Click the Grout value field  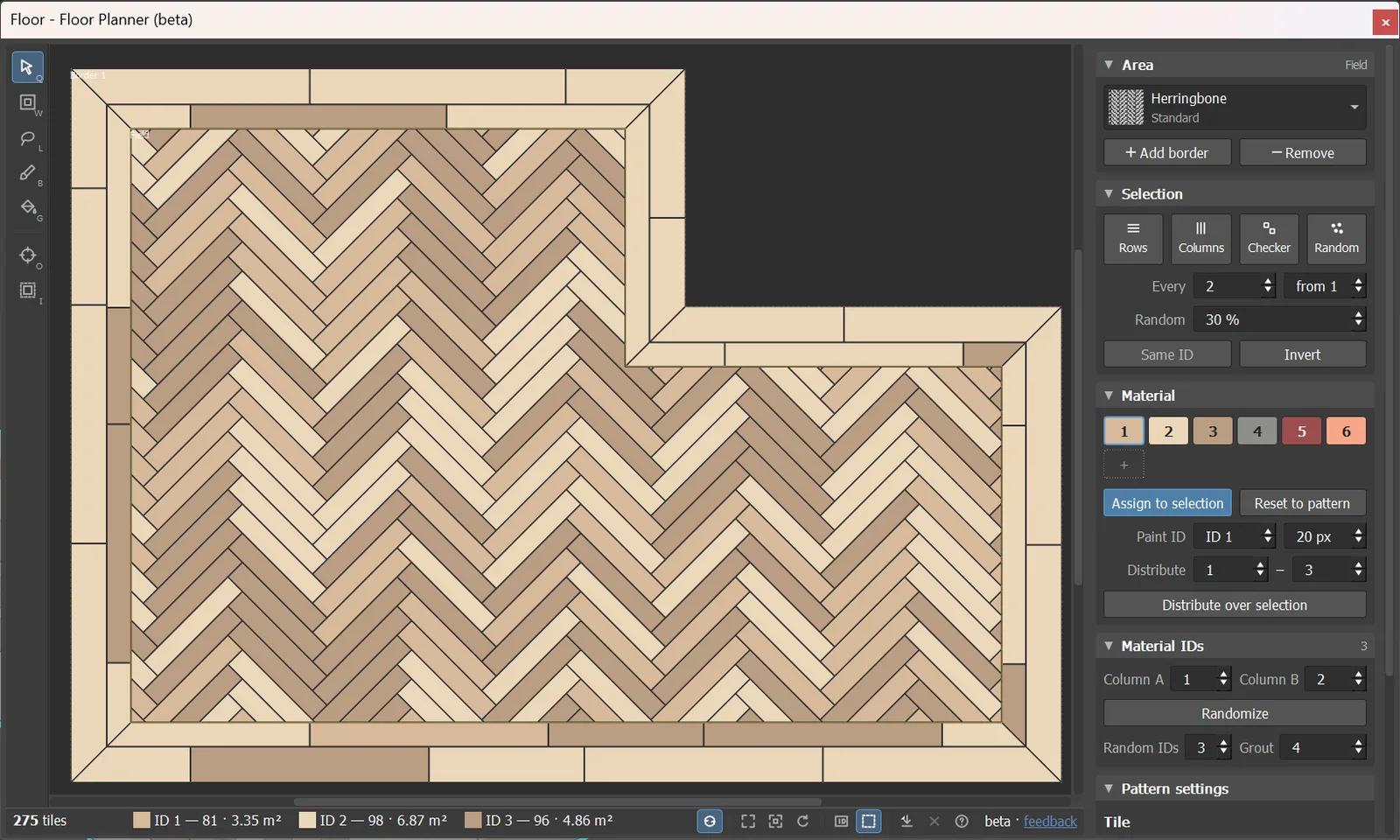pos(1323,747)
